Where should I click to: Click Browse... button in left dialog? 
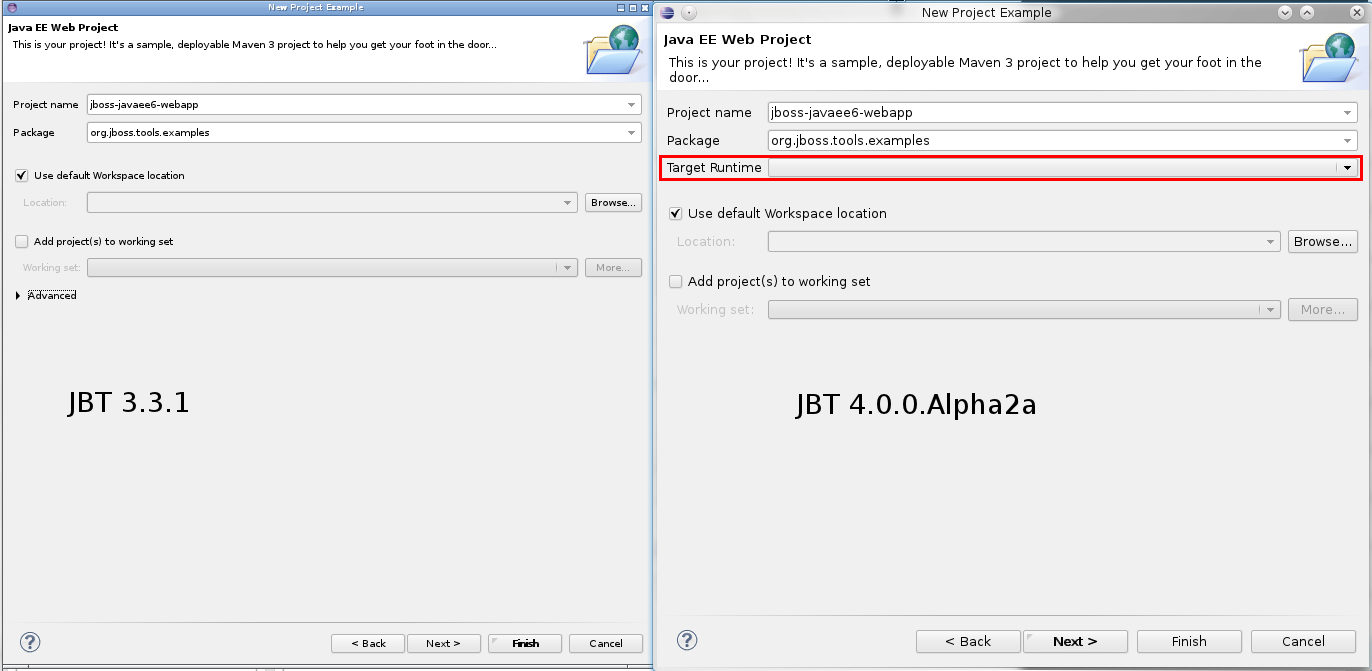pos(613,202)
